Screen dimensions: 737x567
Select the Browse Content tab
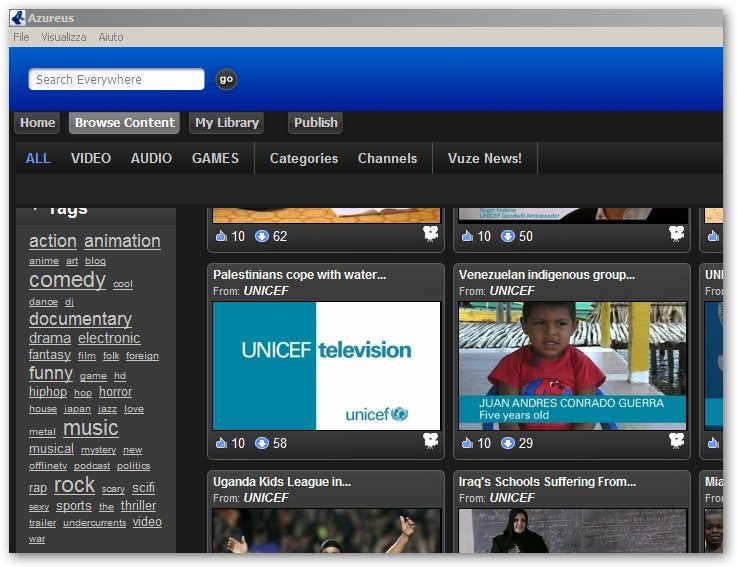pos(125,123)
